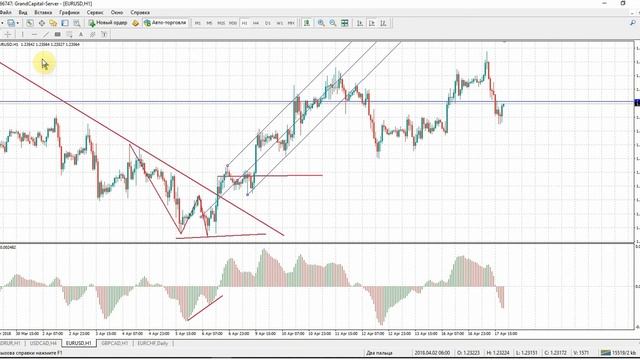Switch chart to M15 timeframe
The width and height of the screenshot is (640, 360).
(221, 23)
